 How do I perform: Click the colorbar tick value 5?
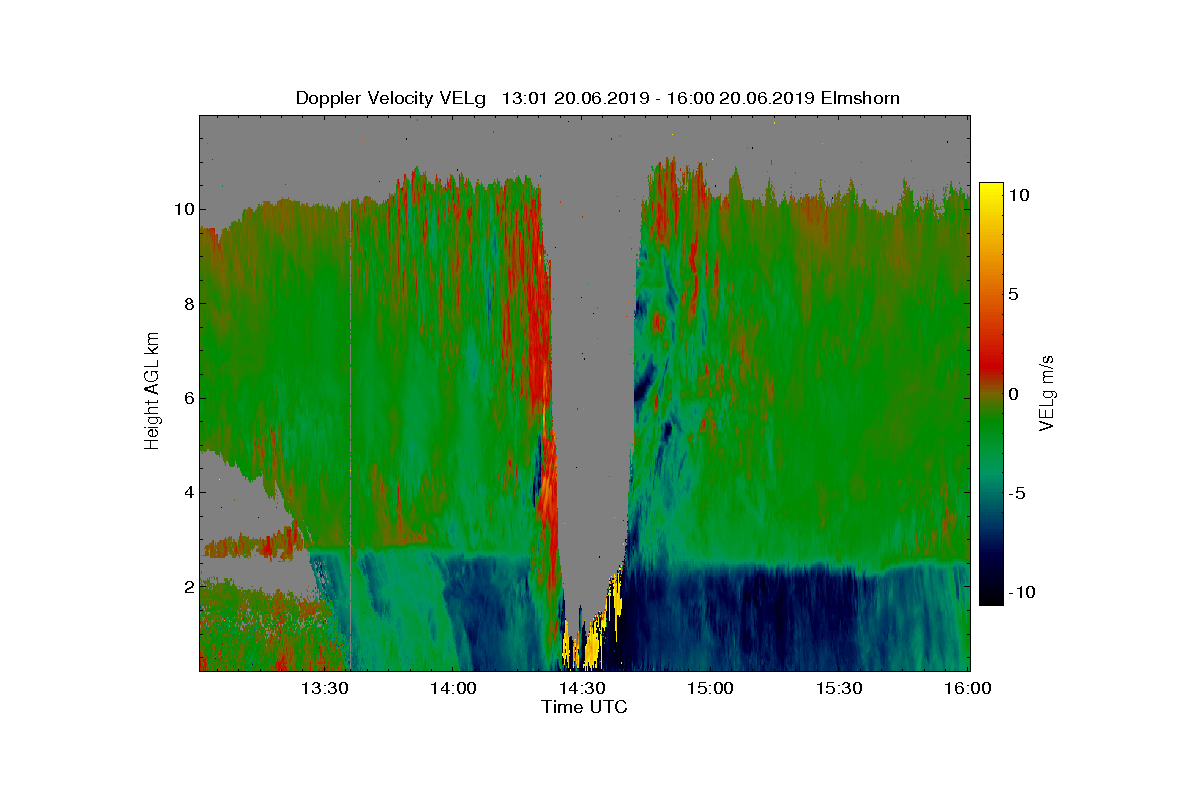click(1013, 295)
